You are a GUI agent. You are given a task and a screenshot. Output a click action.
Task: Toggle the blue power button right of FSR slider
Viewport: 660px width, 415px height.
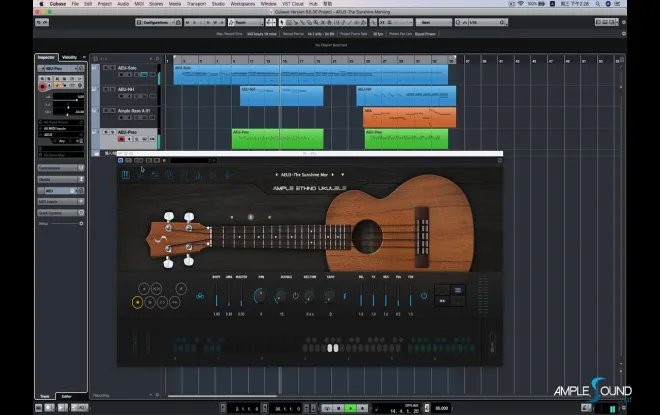[x=424, y=296]
